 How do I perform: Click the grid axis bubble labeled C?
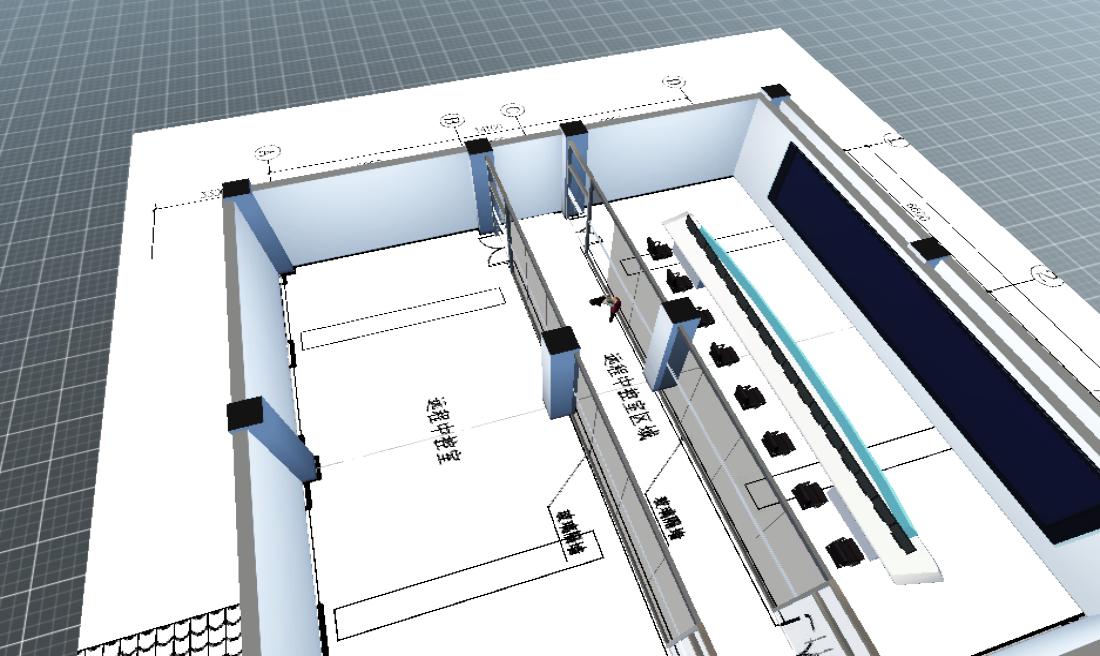pos(511,108)
